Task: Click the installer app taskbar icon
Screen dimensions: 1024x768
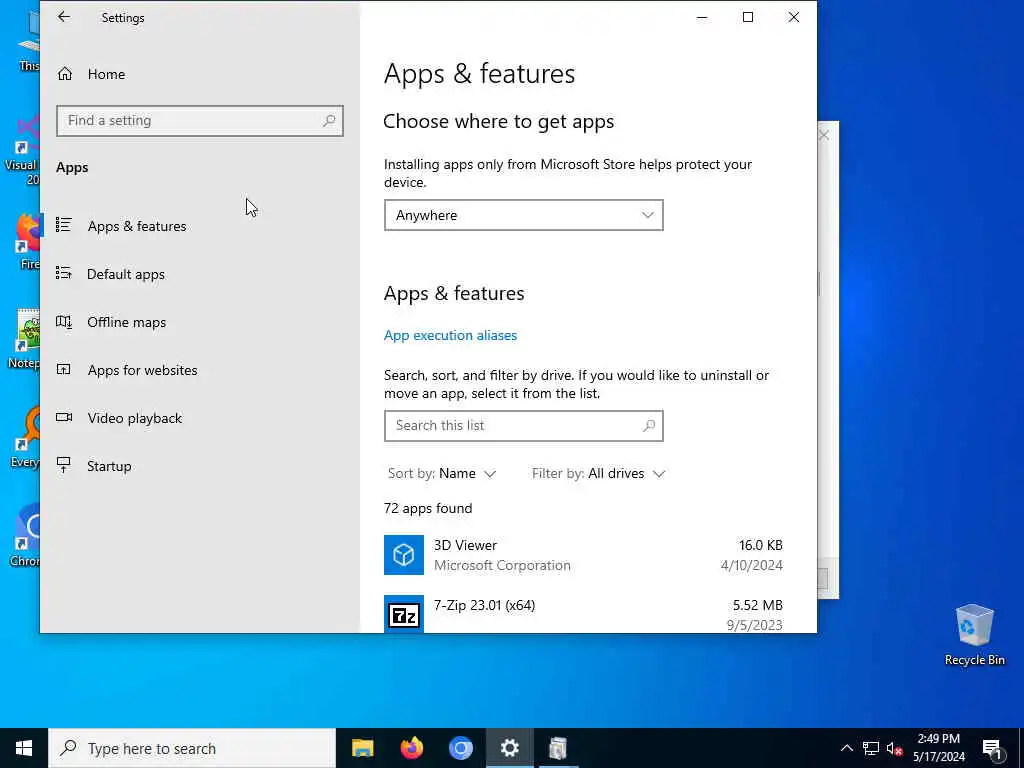Action: point(558,748)
